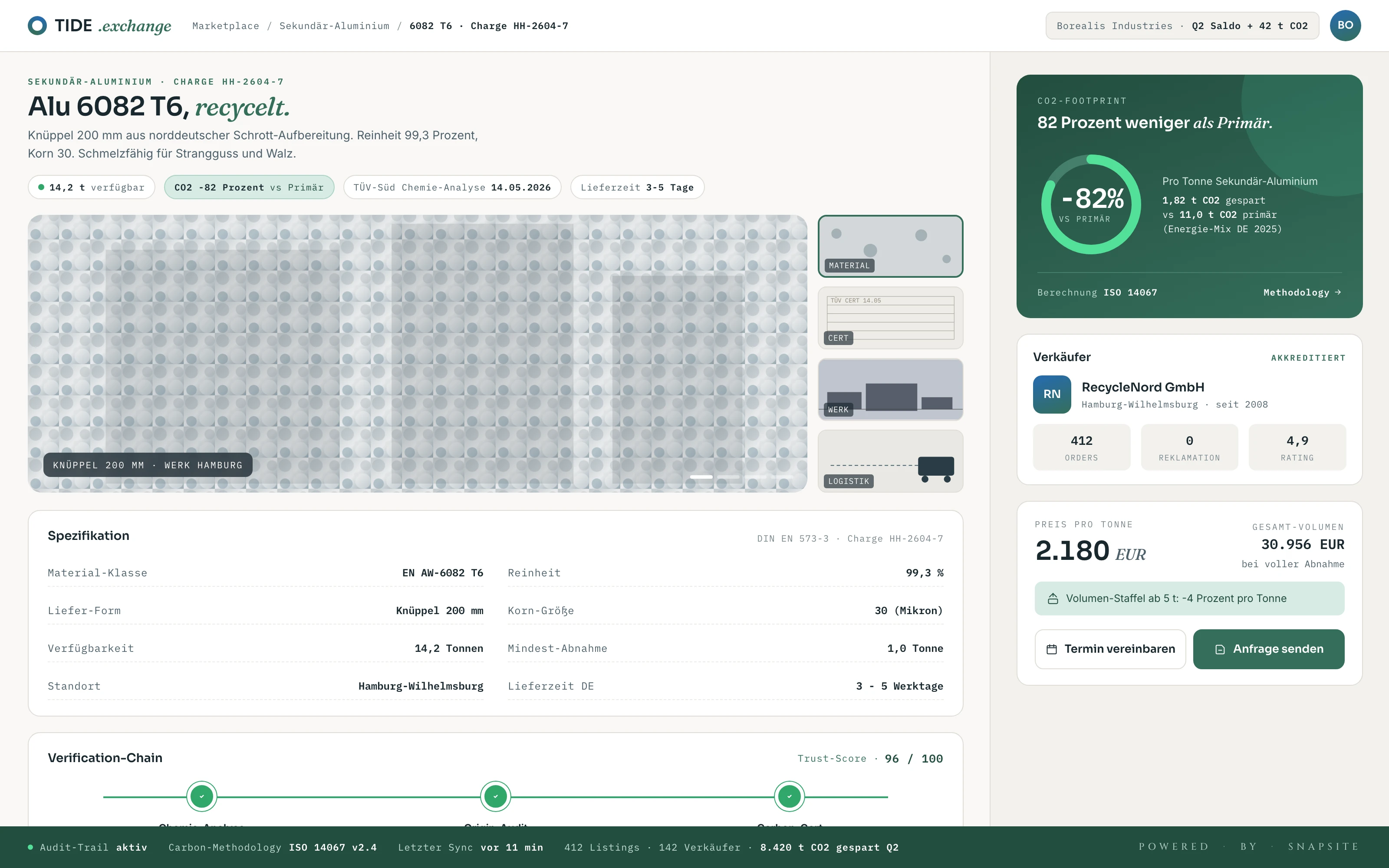This screenshot has height=868, width=1389.
Task: Select the first gallery slide indicator
Action: tap(701, 477)
